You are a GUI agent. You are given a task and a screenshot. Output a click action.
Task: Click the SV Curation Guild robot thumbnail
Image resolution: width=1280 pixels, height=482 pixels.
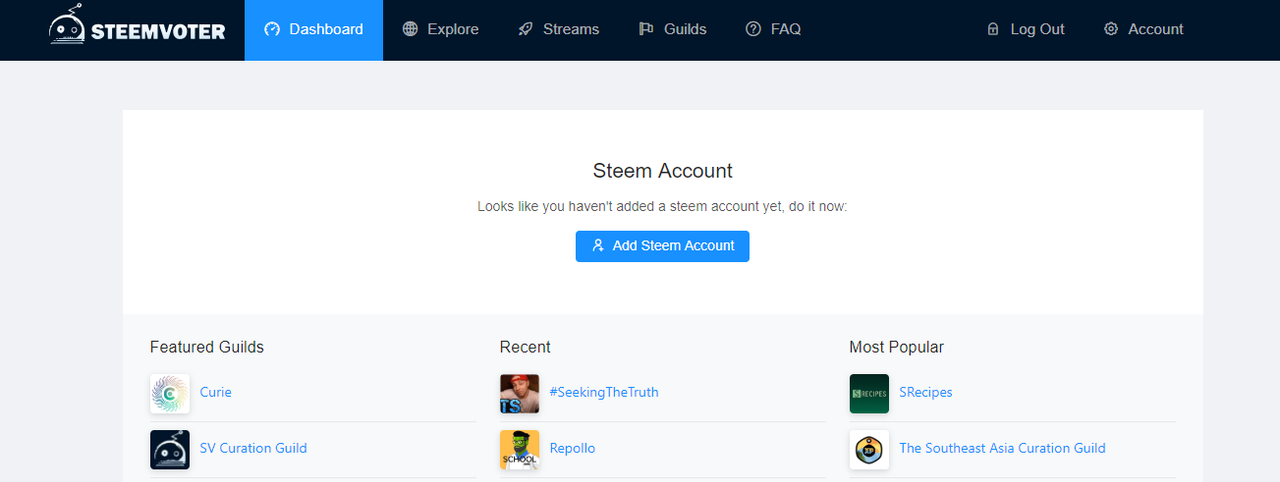pos(170,450)
